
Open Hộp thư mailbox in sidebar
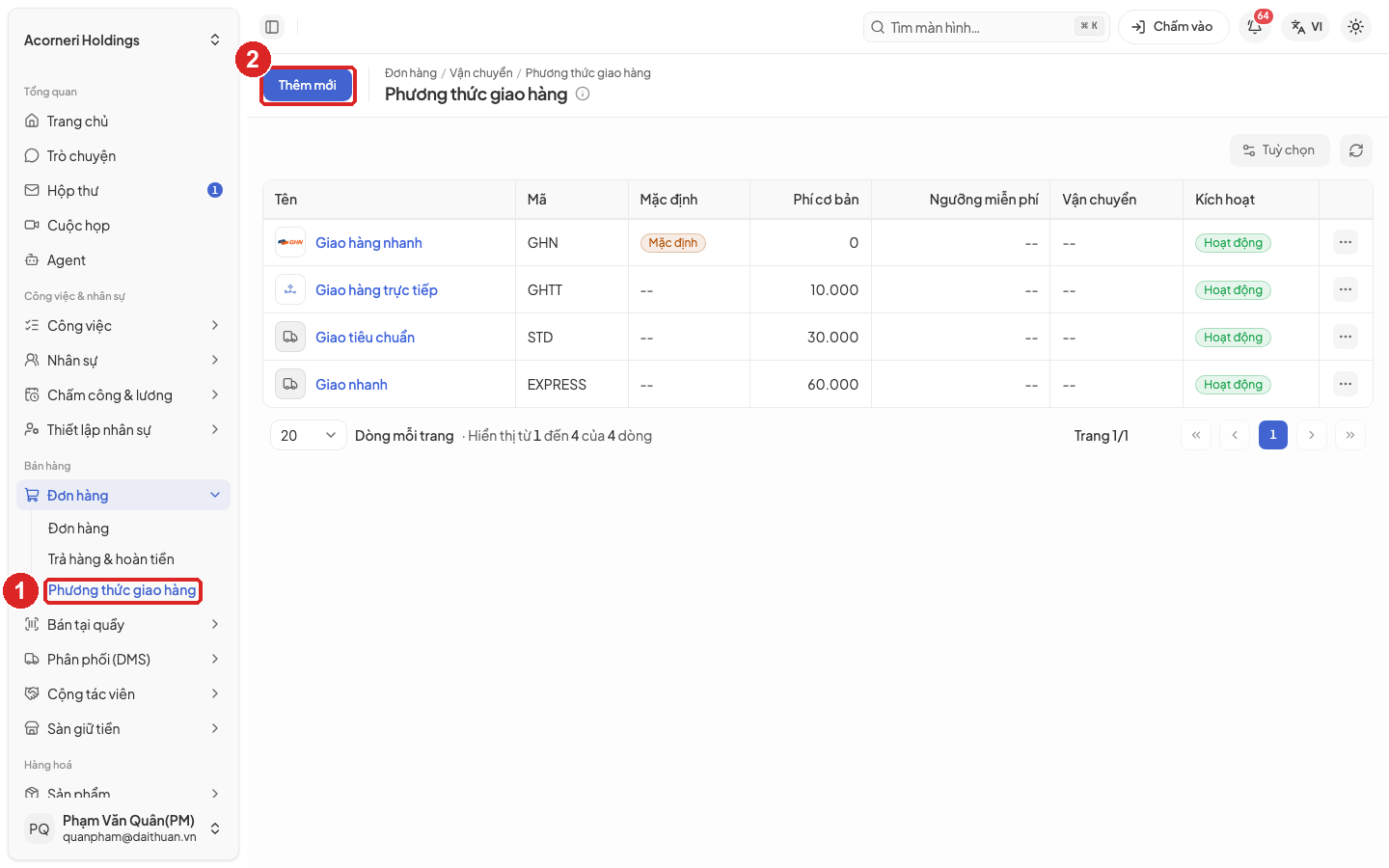pyautogui.click(x=123, y=191)
